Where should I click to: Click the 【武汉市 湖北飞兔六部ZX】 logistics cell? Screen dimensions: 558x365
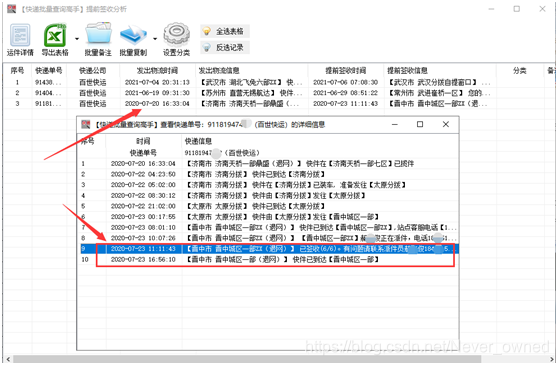(252, 82)
